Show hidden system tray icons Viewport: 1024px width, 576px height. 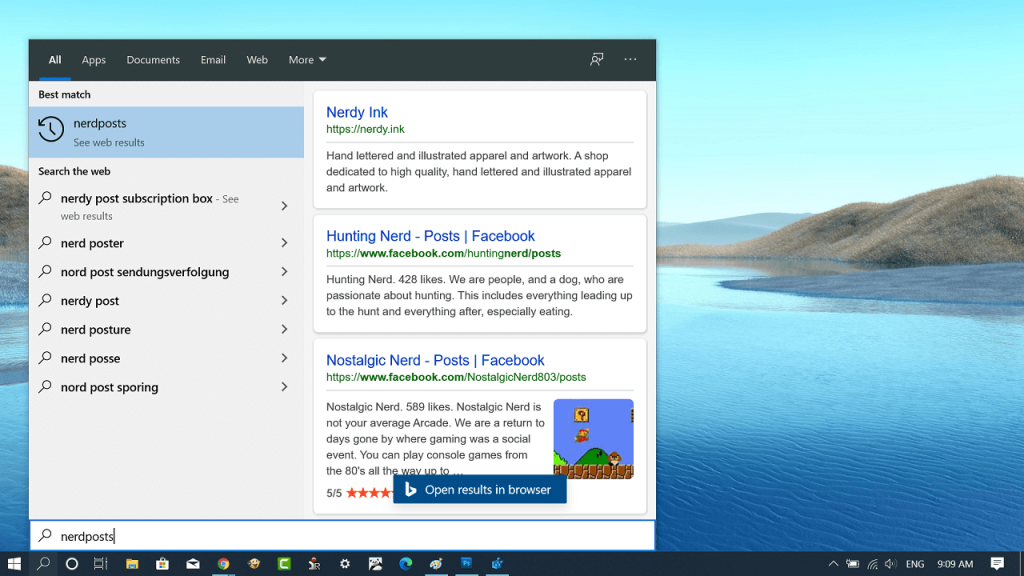(833, 564)
